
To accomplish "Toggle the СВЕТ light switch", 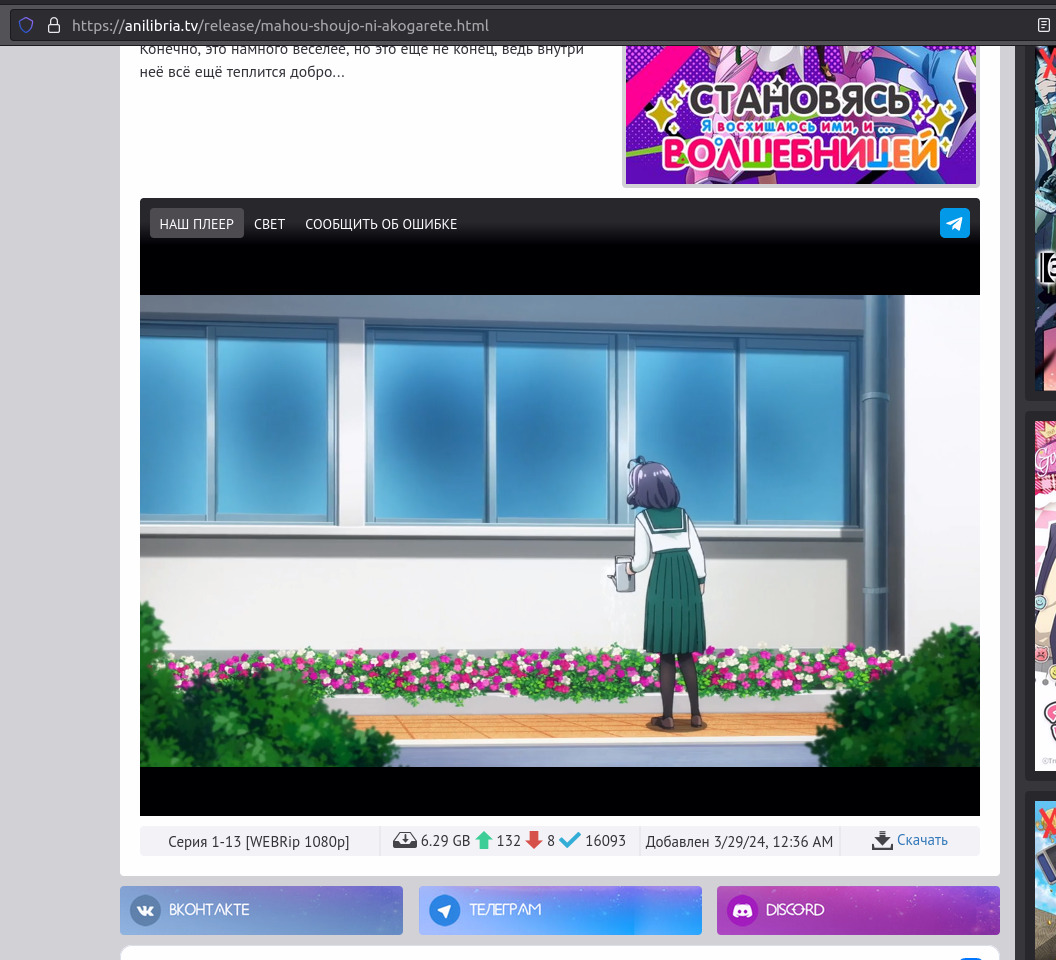I will coord(269,224).
